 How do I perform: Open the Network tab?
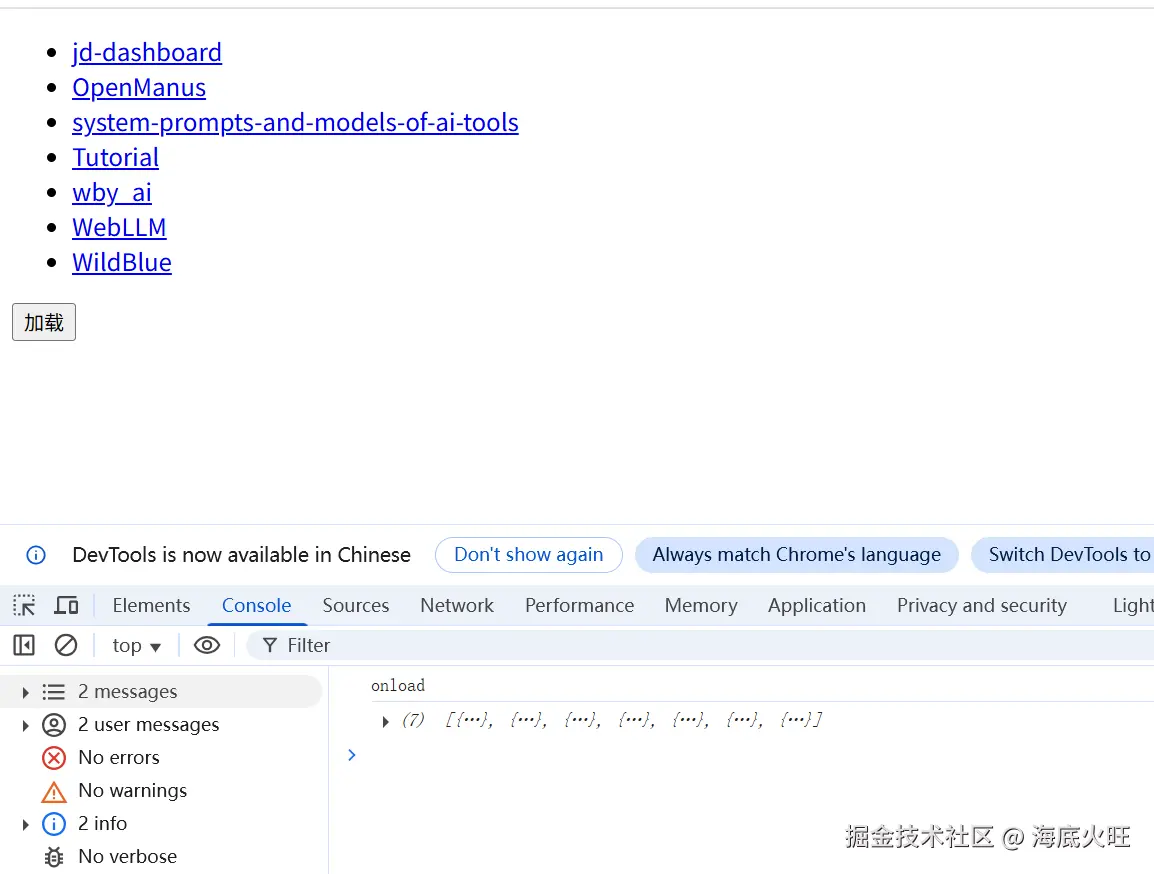click(457, 605)
